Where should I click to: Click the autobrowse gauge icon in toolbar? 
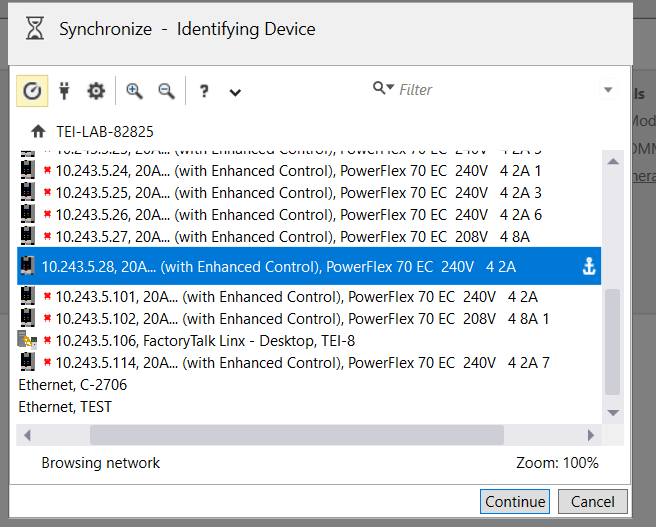(x=33, y=91)
